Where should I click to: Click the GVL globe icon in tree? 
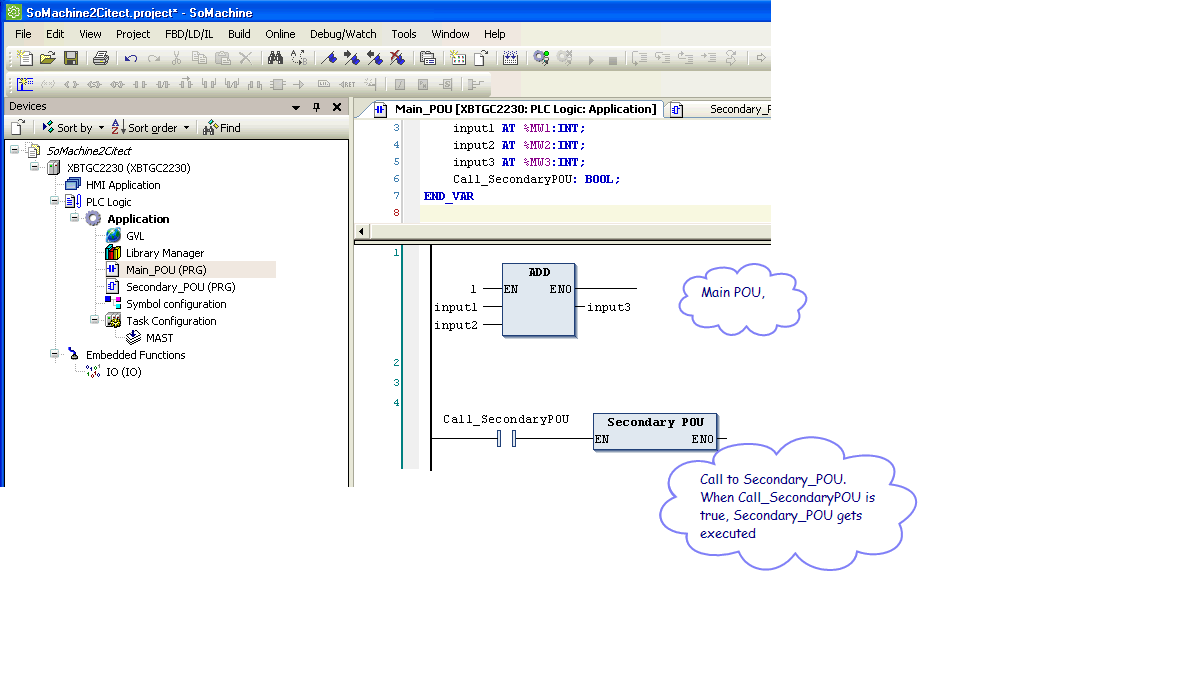113,236
